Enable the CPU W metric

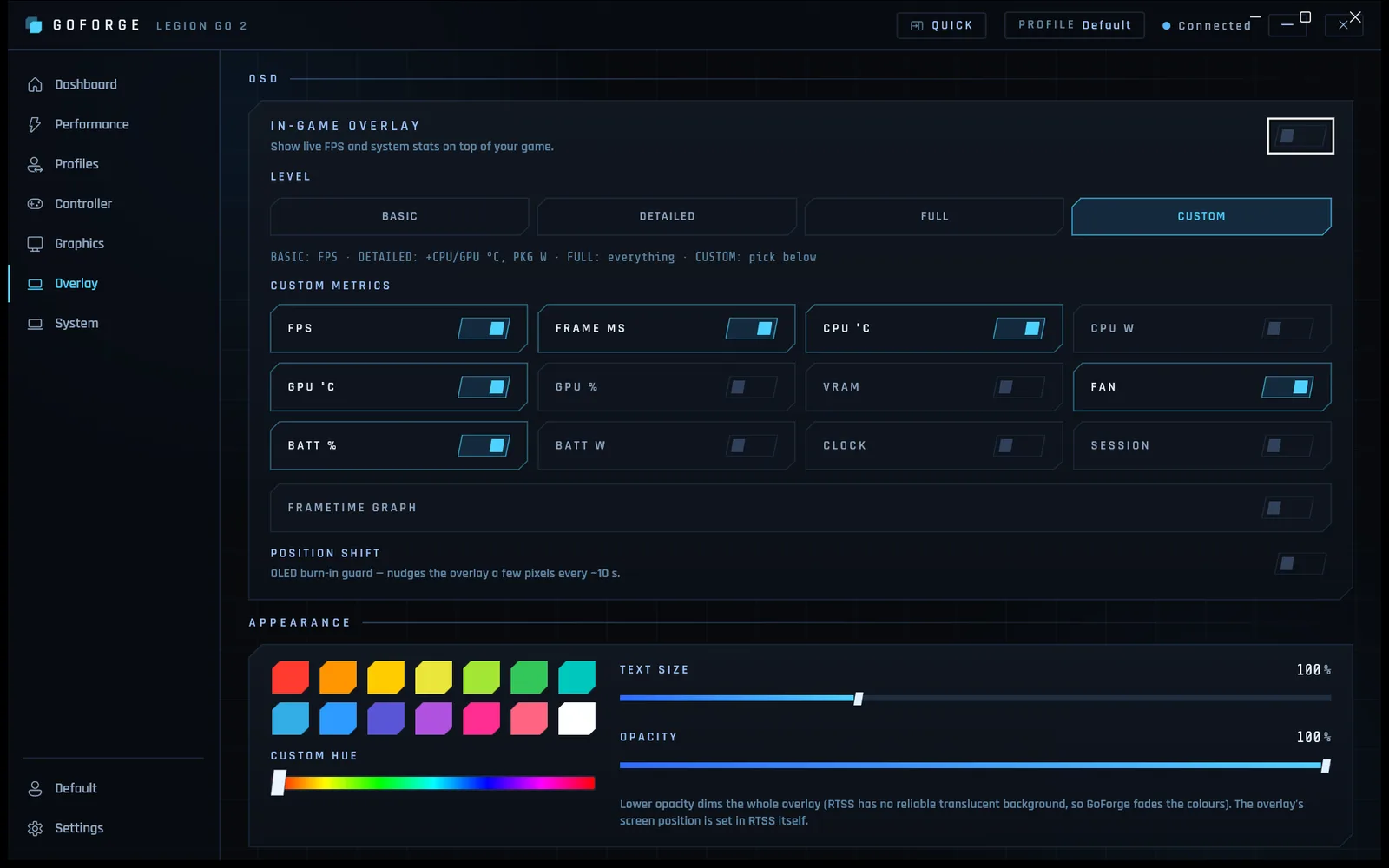[x=1287, y=328]
